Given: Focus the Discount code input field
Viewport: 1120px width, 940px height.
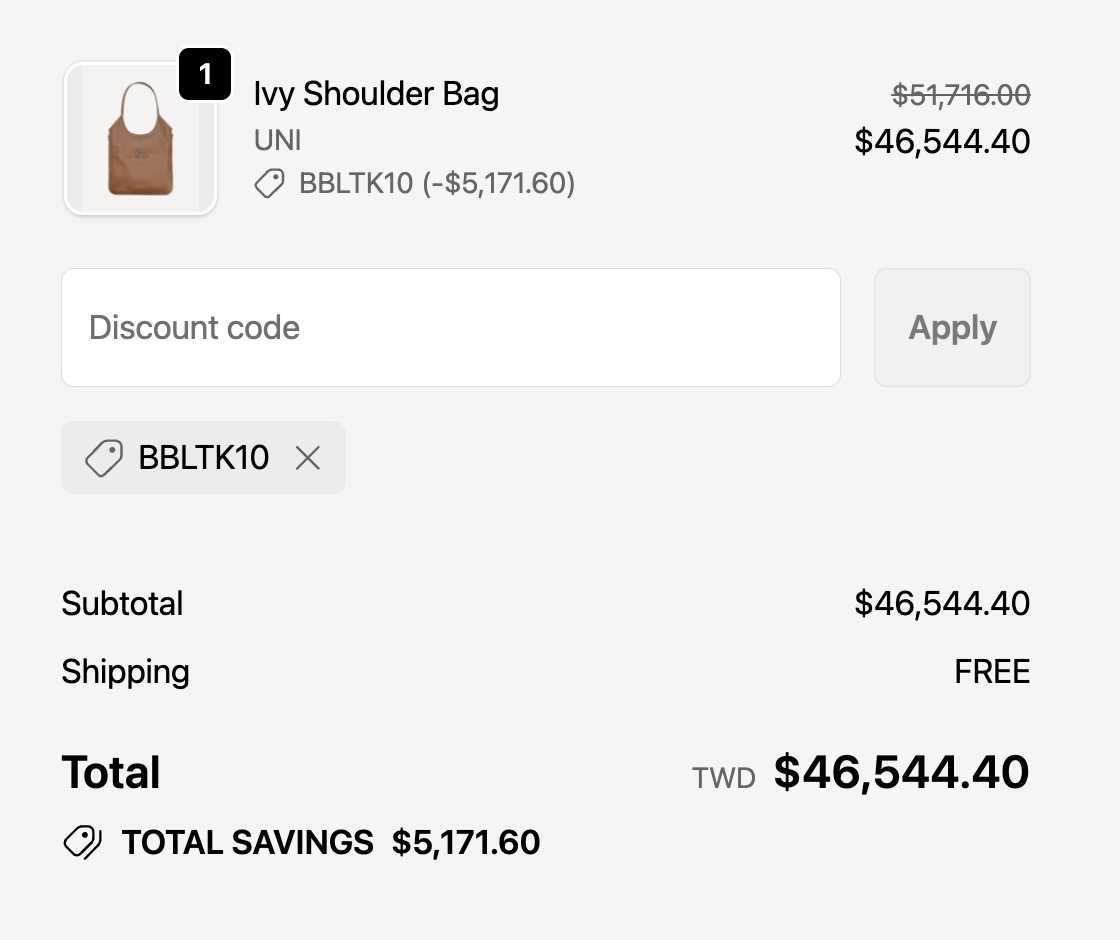Looking at the screenshot, I should (451, 328).
